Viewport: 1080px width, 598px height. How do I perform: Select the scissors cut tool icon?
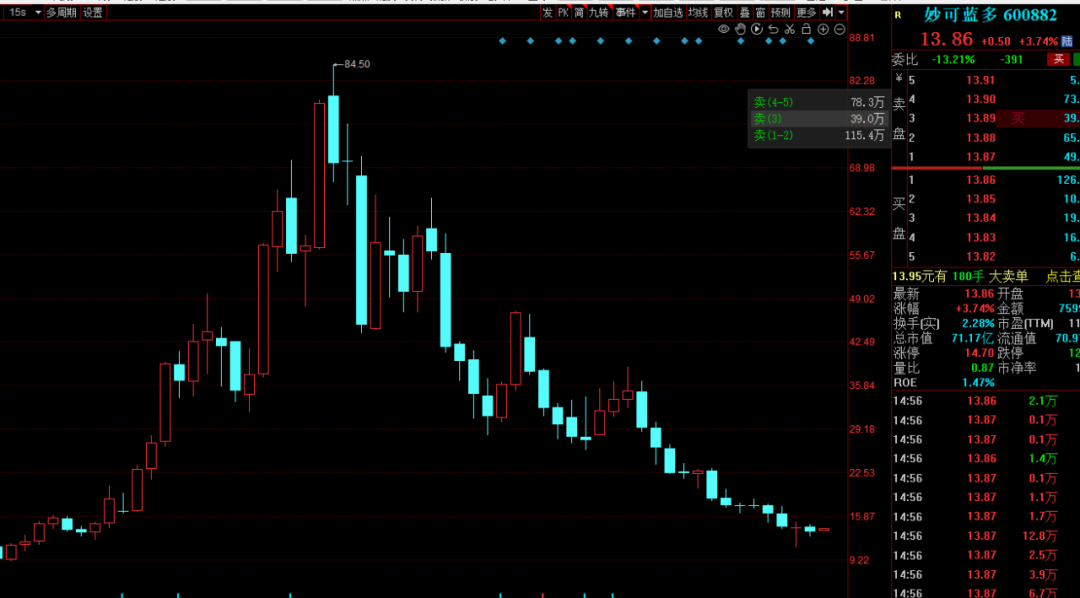click(x=790, y=30)
